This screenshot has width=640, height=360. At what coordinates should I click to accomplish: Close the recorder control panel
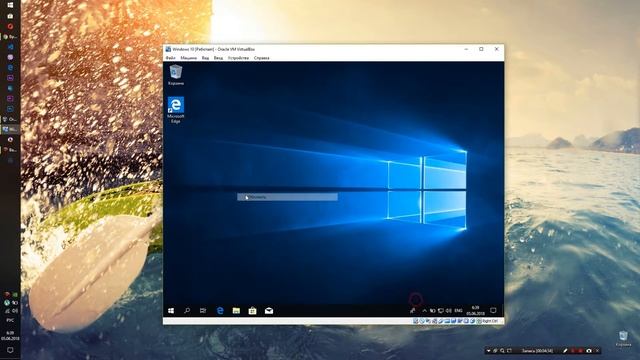(597, 351)
